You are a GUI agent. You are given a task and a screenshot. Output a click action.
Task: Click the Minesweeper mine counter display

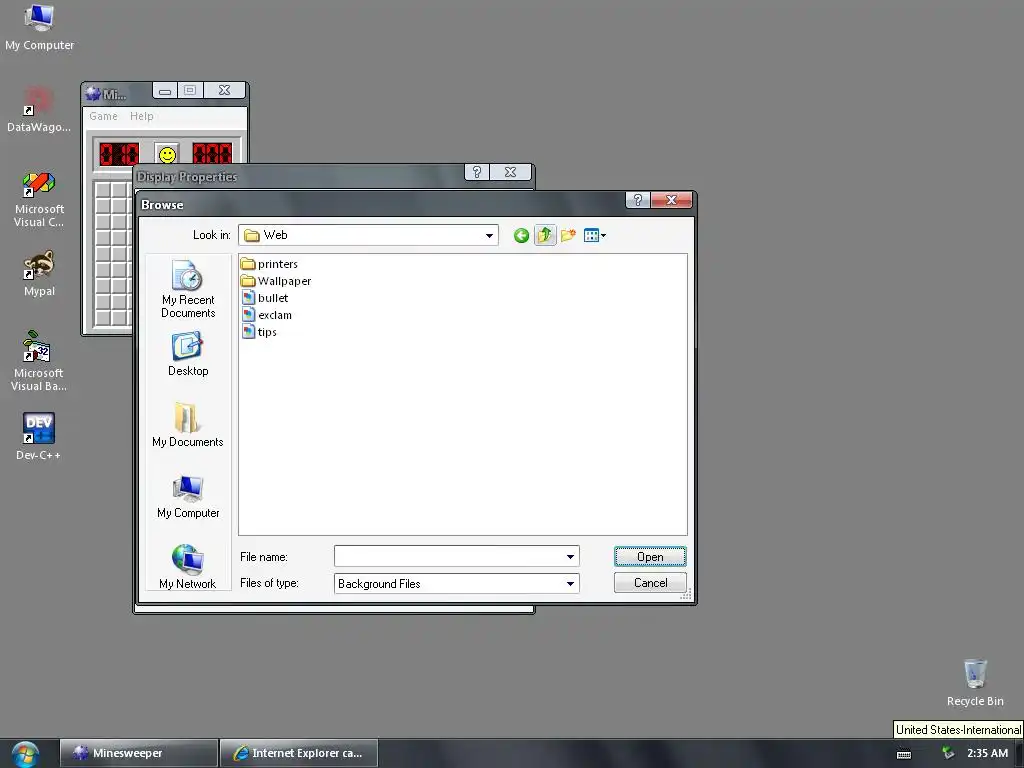[119, 155]
